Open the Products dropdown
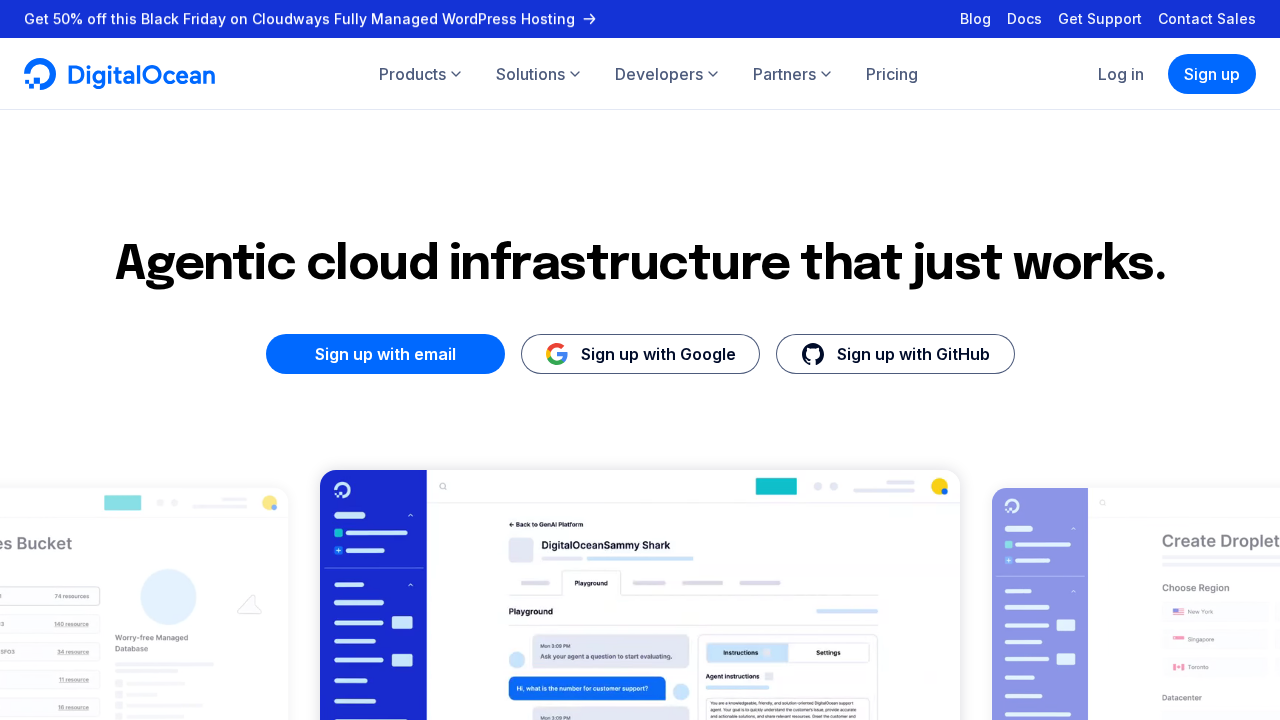This screenshot has width=1280, height=720. 420,74
